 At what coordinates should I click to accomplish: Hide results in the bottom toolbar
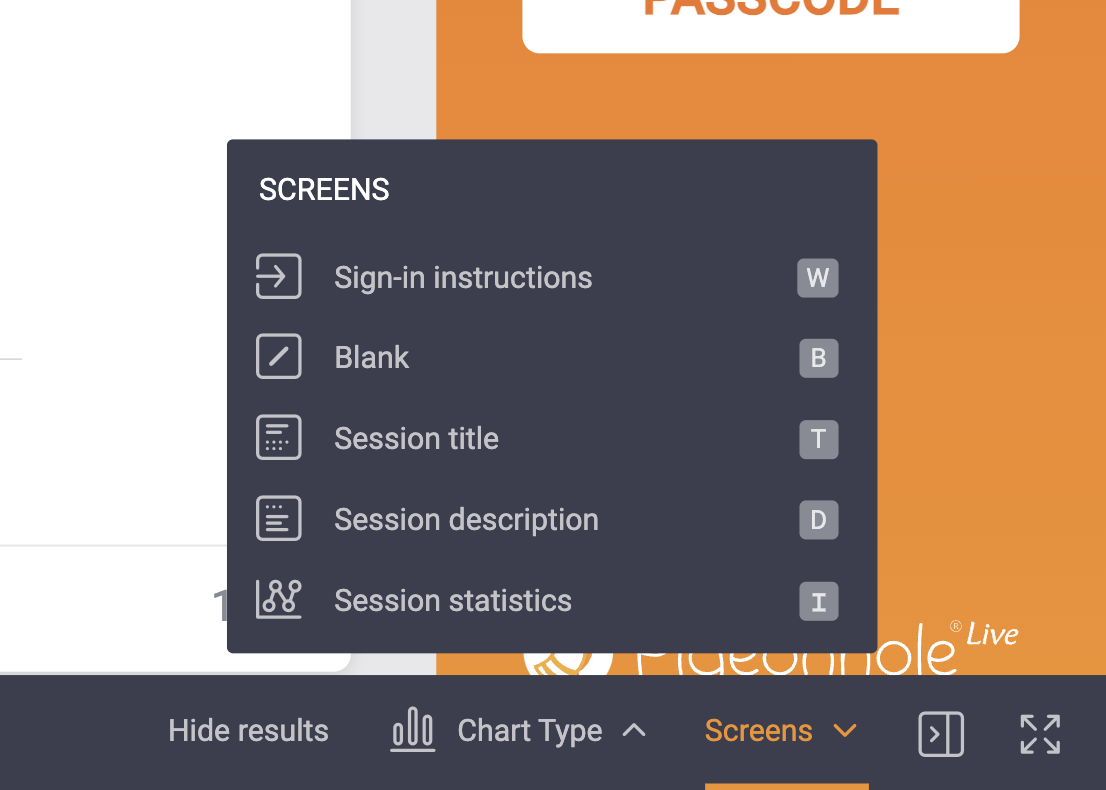pyautogui.click(x=248, y=731)
